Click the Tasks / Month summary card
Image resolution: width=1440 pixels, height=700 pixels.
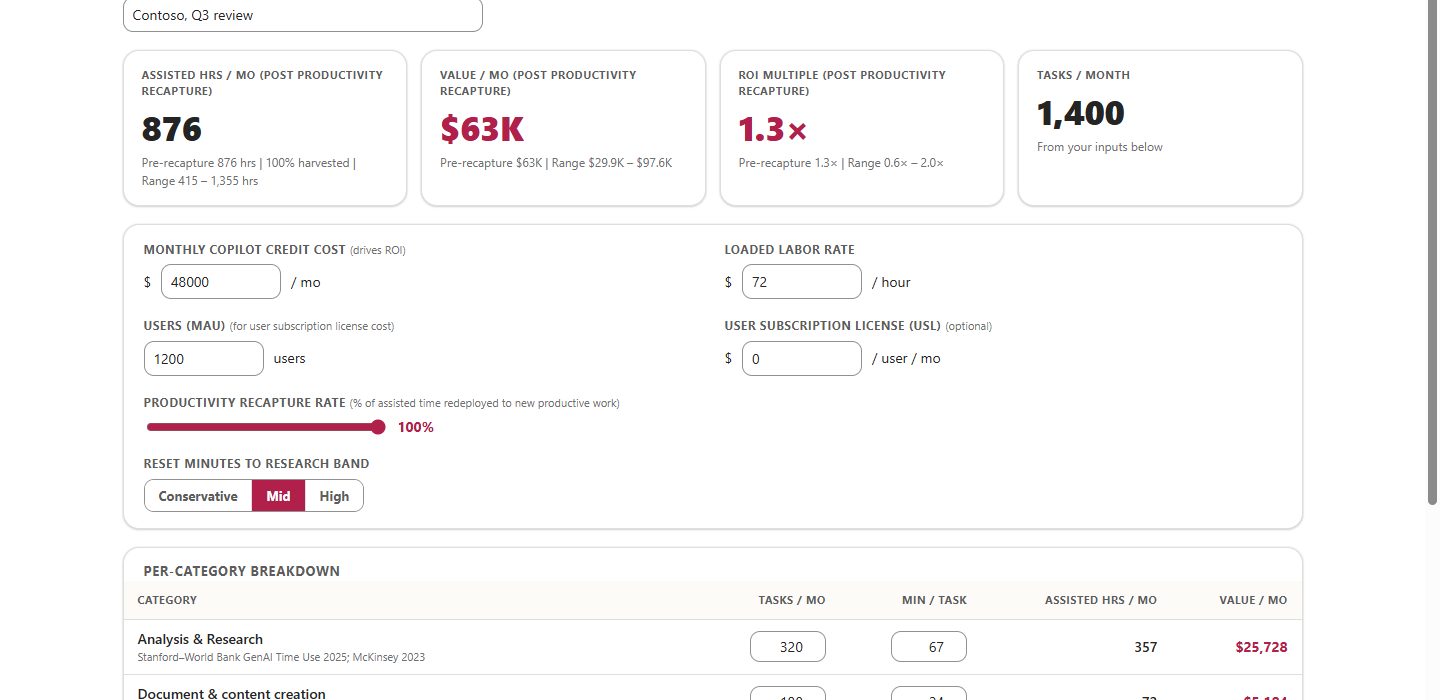(x=1160, y=128)
